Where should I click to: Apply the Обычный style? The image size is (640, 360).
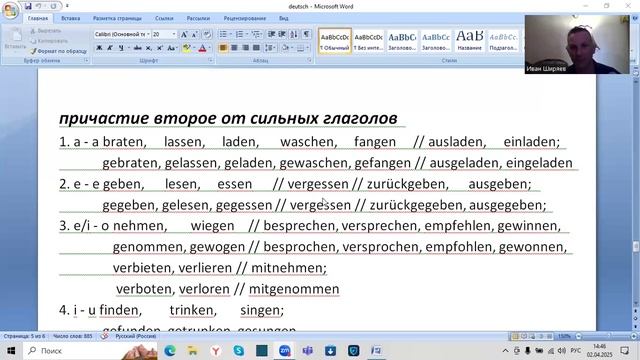coord(335,41)
